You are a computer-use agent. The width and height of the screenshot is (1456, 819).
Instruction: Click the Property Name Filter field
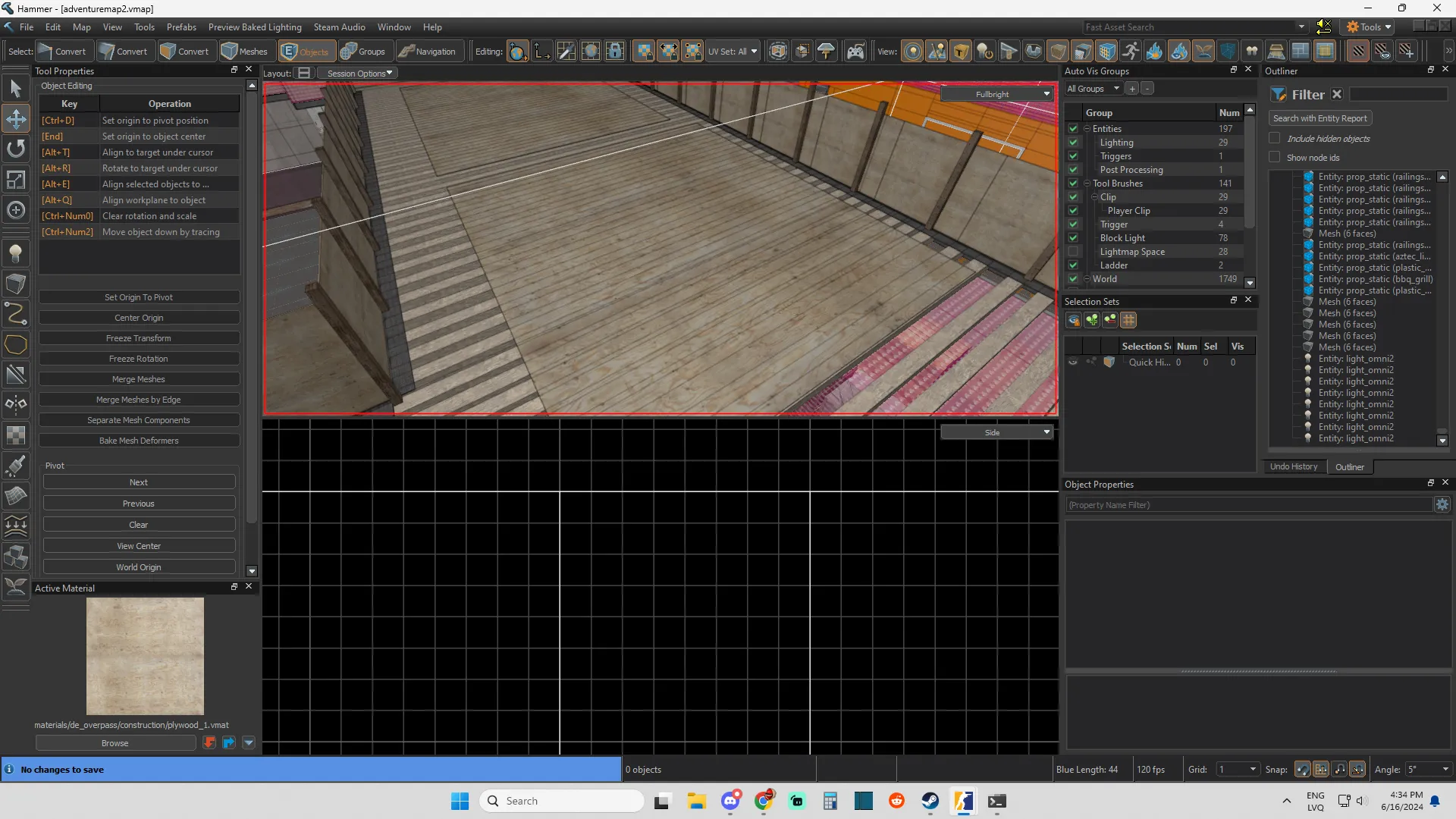pyautogui.click(x=1248, y=505)
